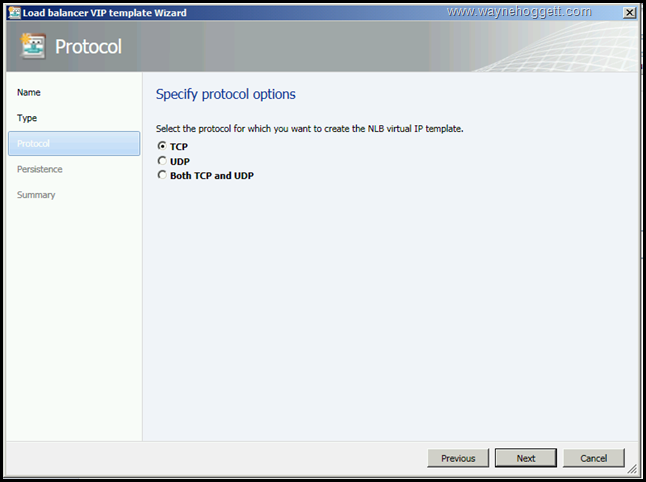This screenshot has height=482, width=646.
Task: Open the Summary step
Action: pyautogui.click(x=36, y=195)
